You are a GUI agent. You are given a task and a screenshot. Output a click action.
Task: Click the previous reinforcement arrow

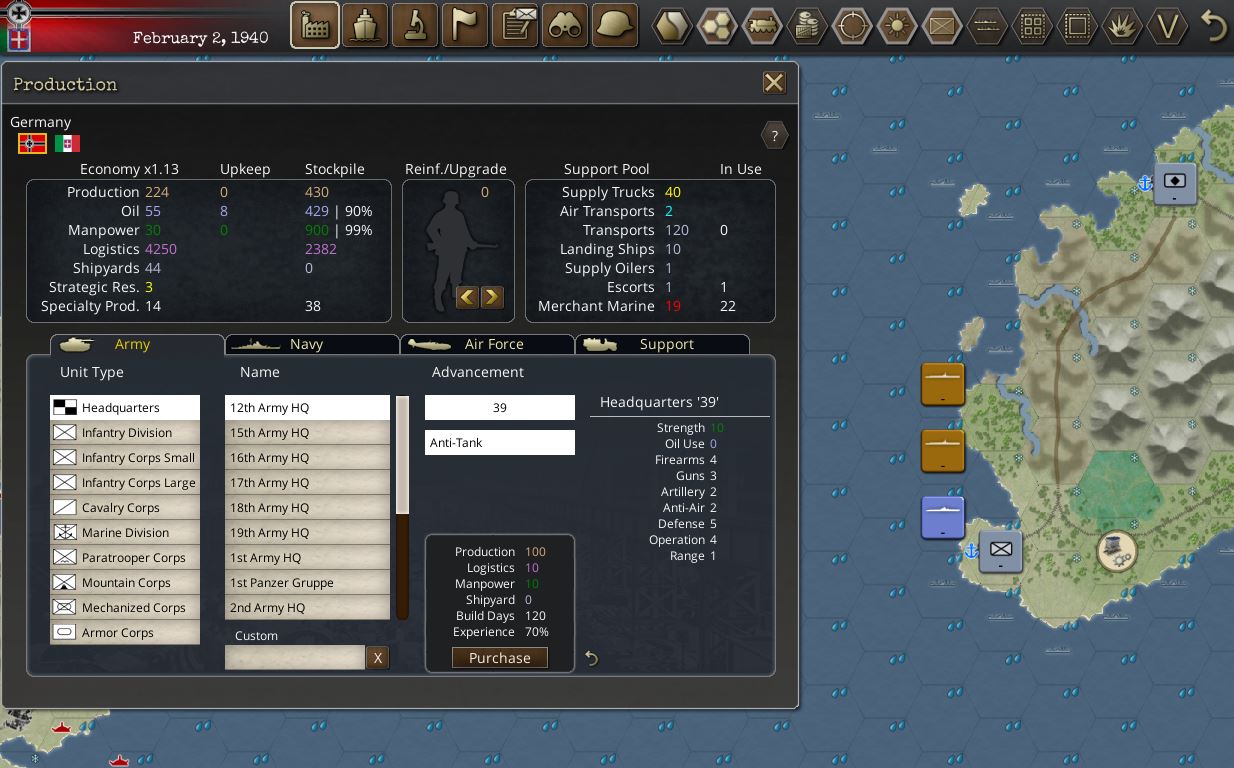467,297
